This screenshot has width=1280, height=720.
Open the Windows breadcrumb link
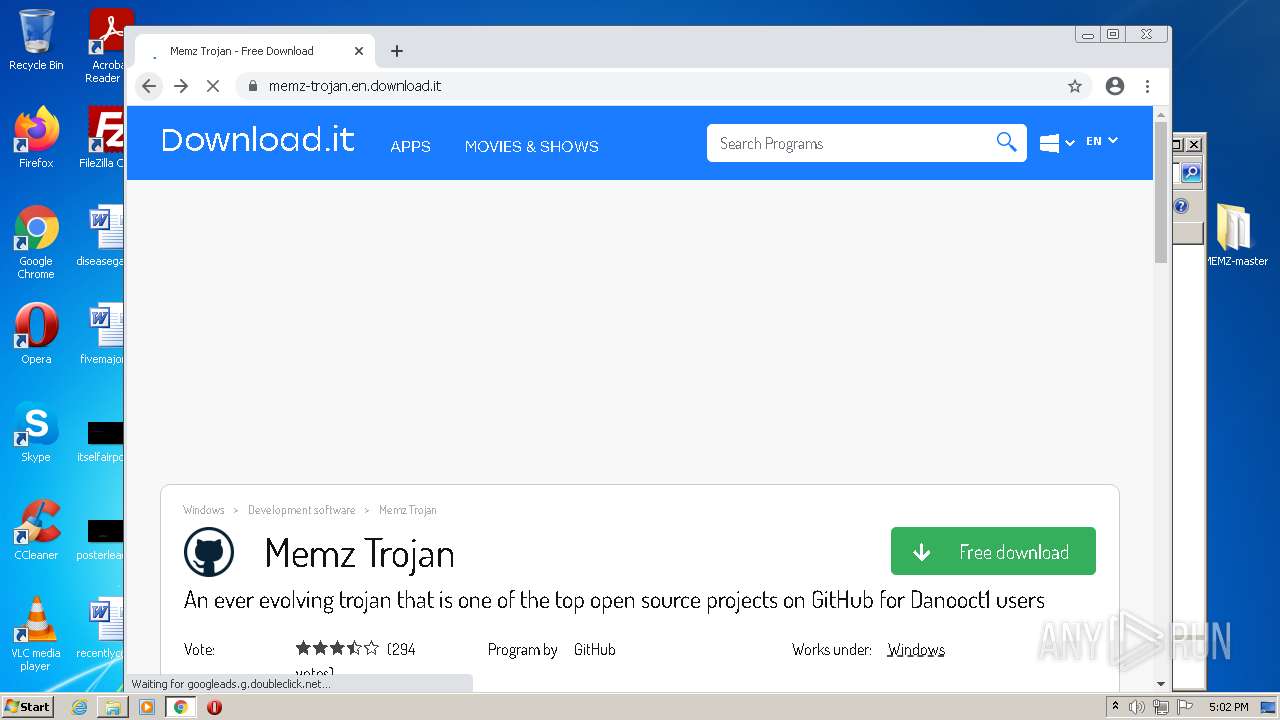pos(204,510)
